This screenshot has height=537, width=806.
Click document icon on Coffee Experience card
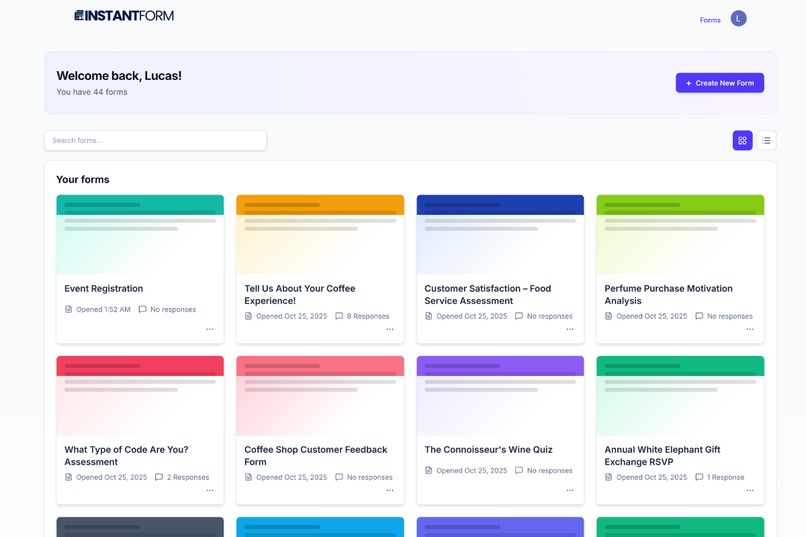coord(248,316)
